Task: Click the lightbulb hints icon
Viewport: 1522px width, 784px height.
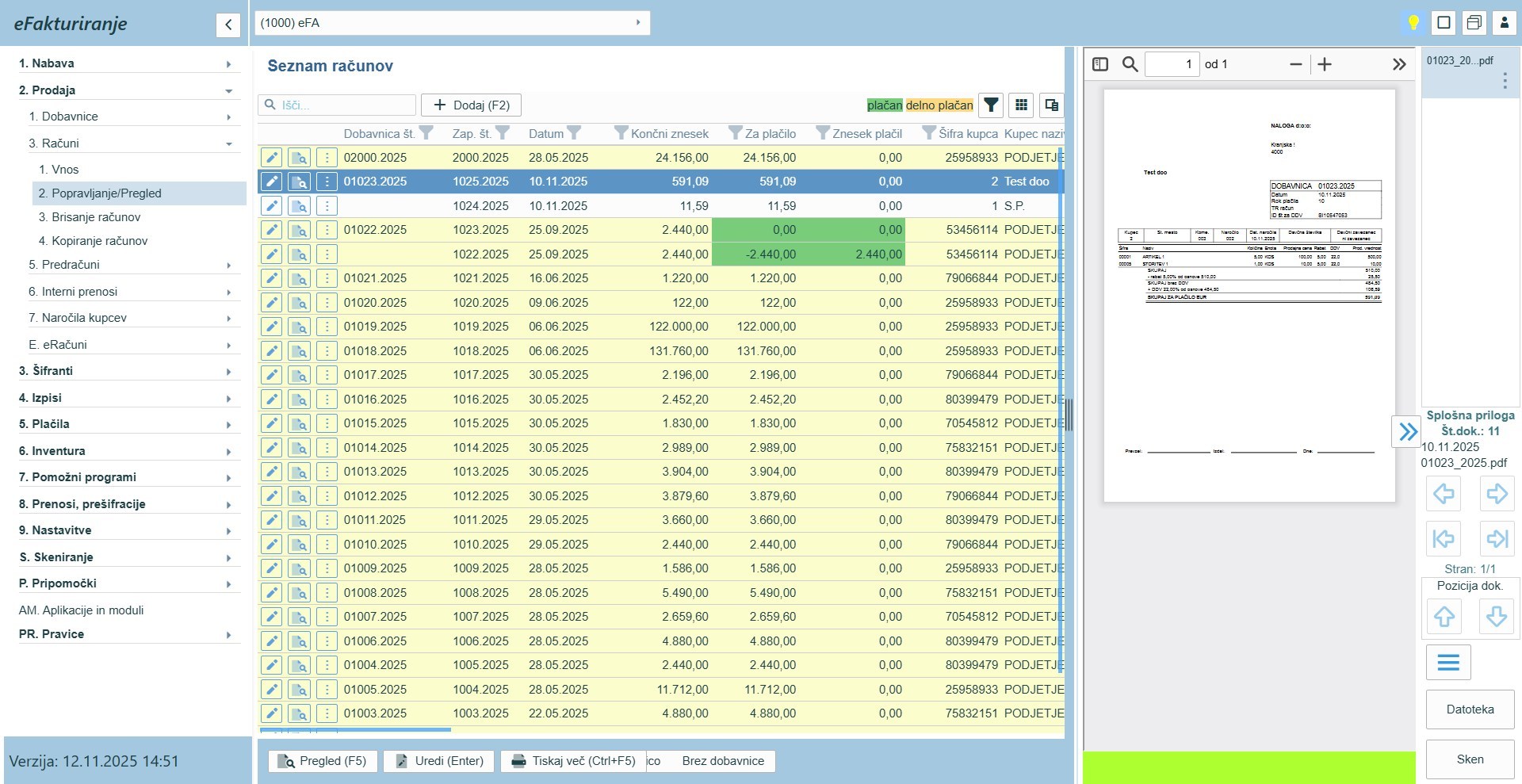Action: [x=1413, y=23]
